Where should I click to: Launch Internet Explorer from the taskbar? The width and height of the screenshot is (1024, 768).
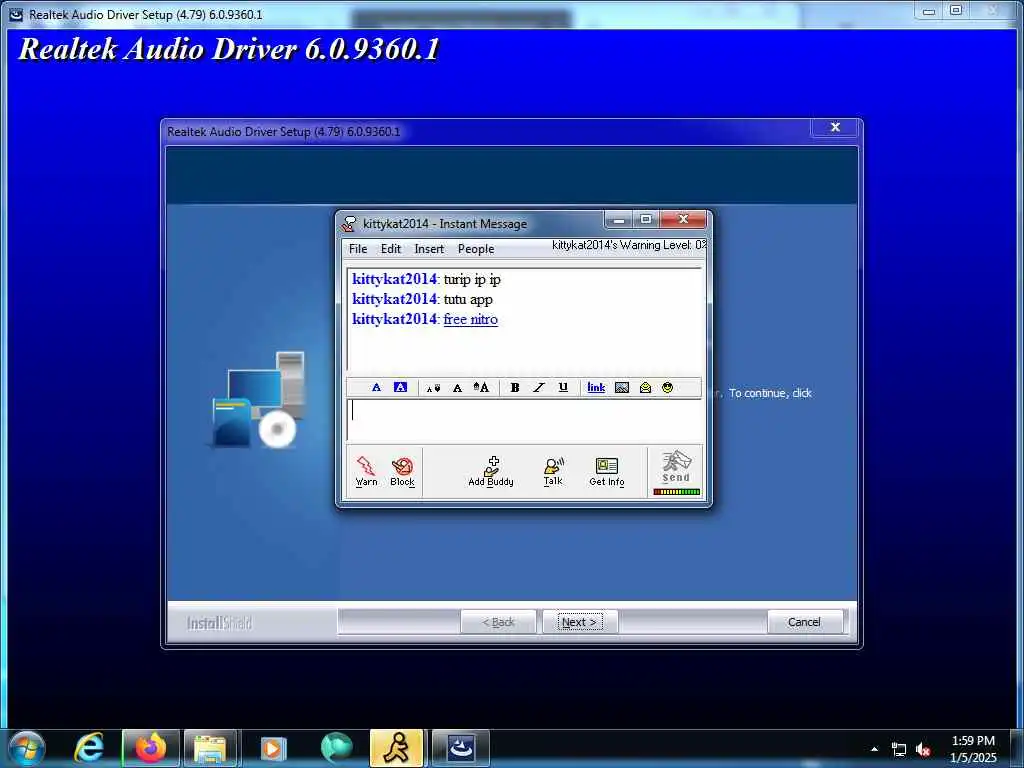[x=89, y=748]
